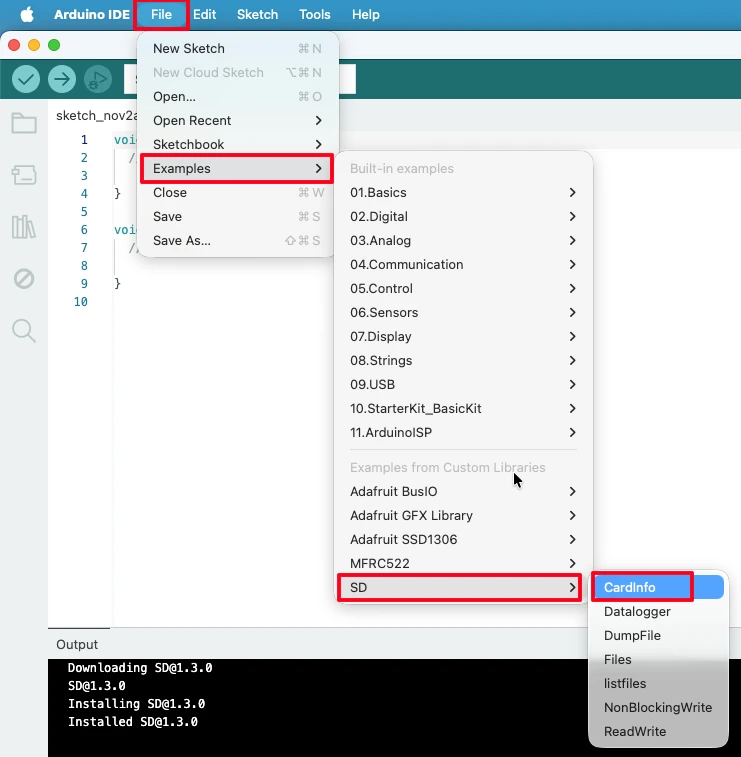
Task: Expand 08.Strings examples
Action: coord(463,361)
